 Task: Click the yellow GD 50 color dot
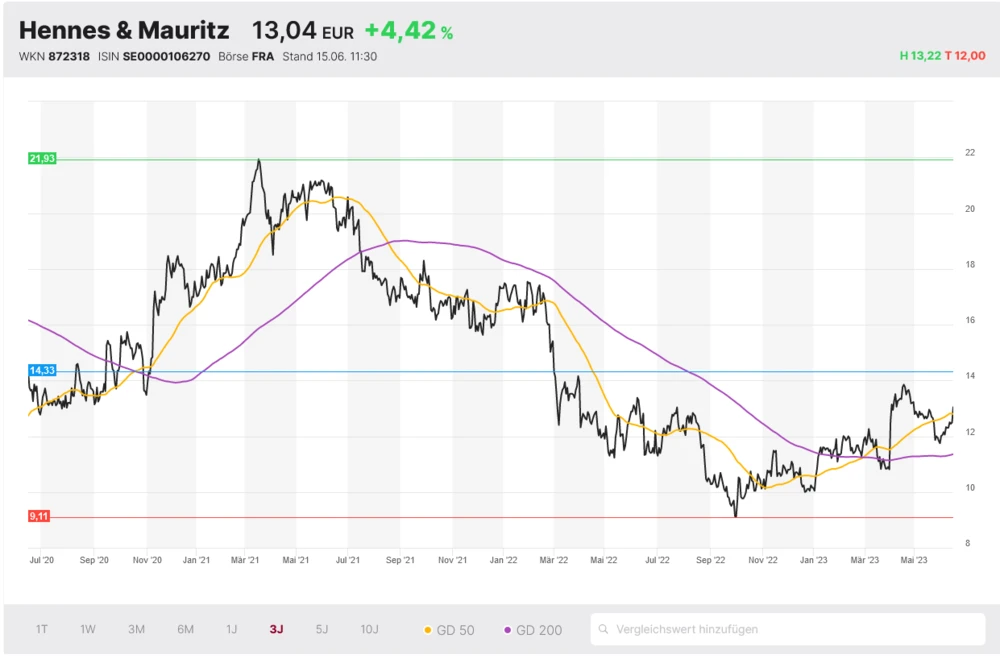pos(429,630)
